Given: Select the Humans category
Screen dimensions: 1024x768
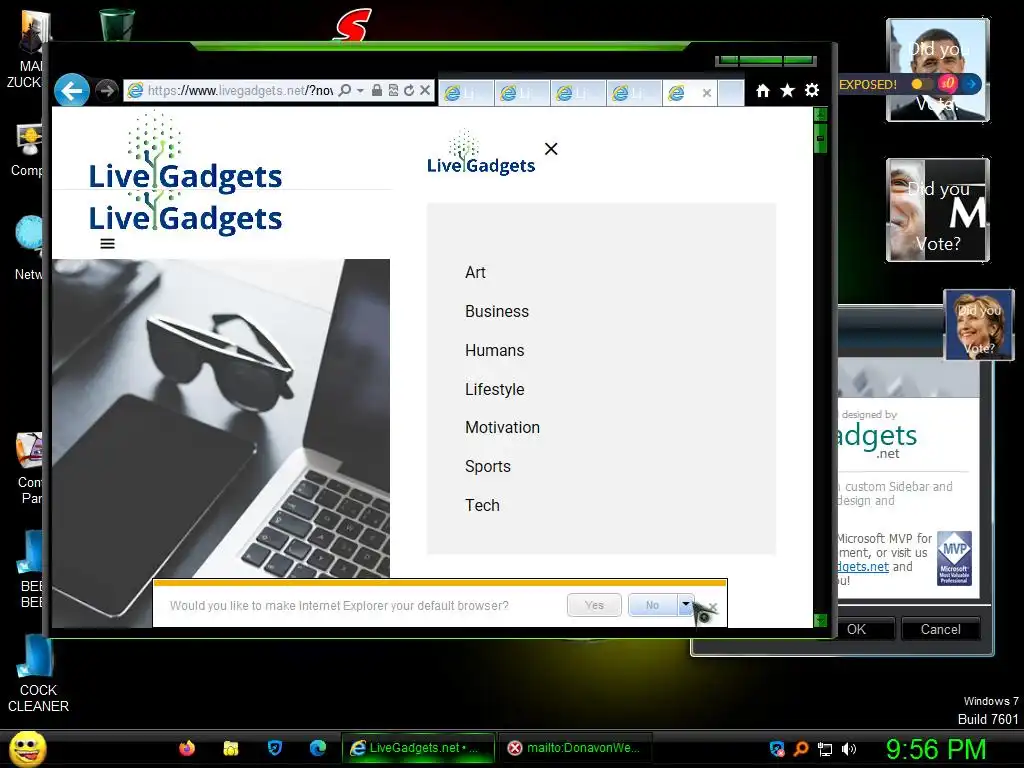Looking at the screenshot, I should click(494, 351).
